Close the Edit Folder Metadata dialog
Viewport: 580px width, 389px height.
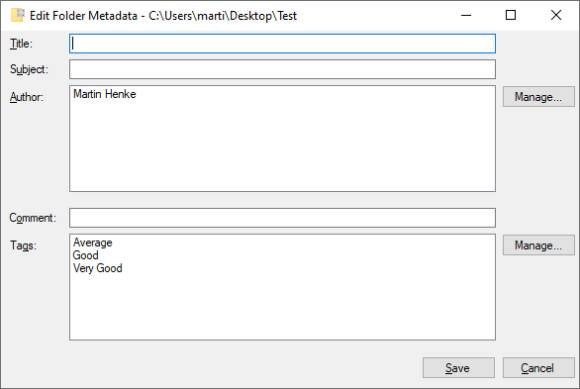point(556,15)
